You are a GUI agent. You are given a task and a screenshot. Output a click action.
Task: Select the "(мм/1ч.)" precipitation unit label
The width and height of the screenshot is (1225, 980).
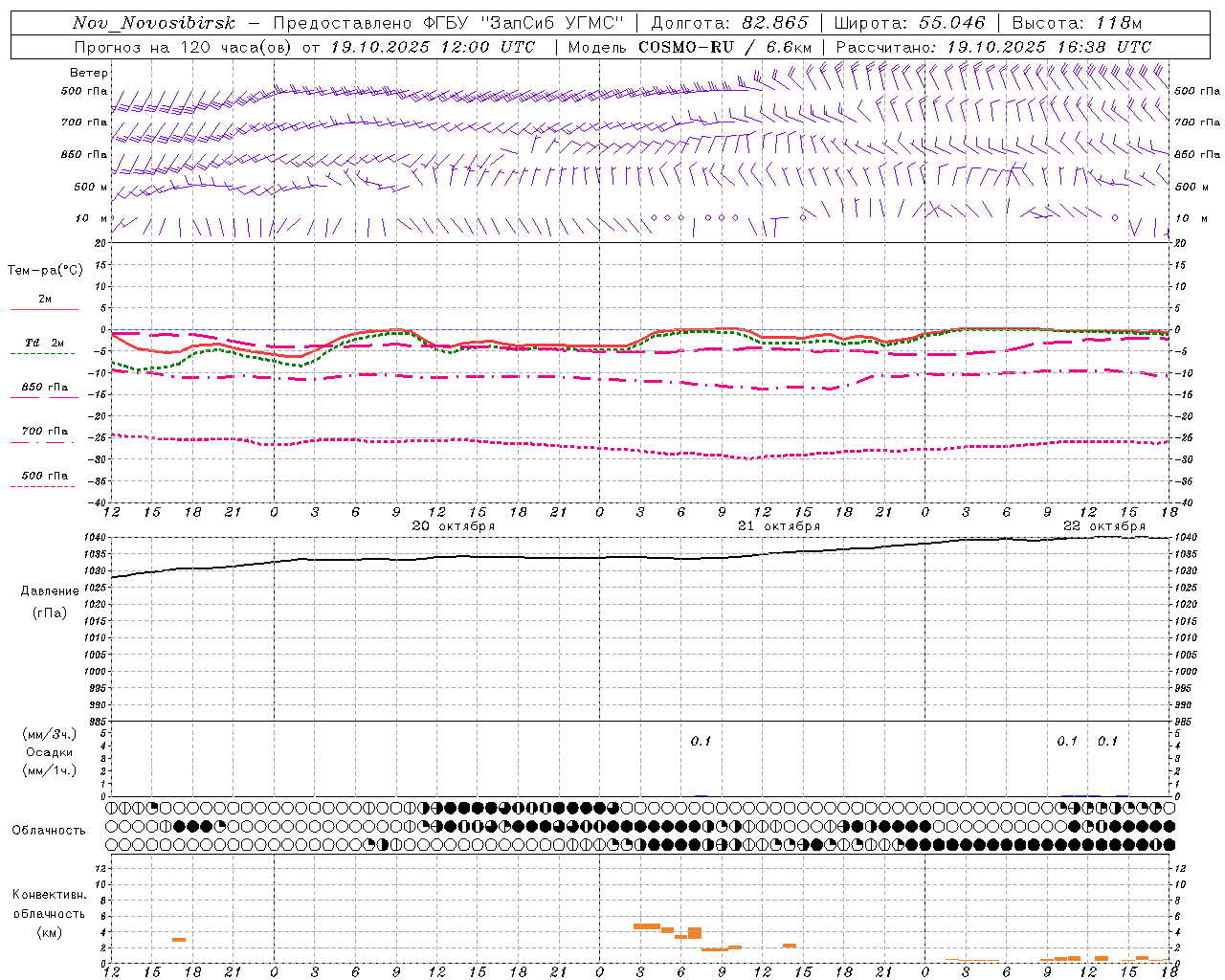[x=50, y=770]
